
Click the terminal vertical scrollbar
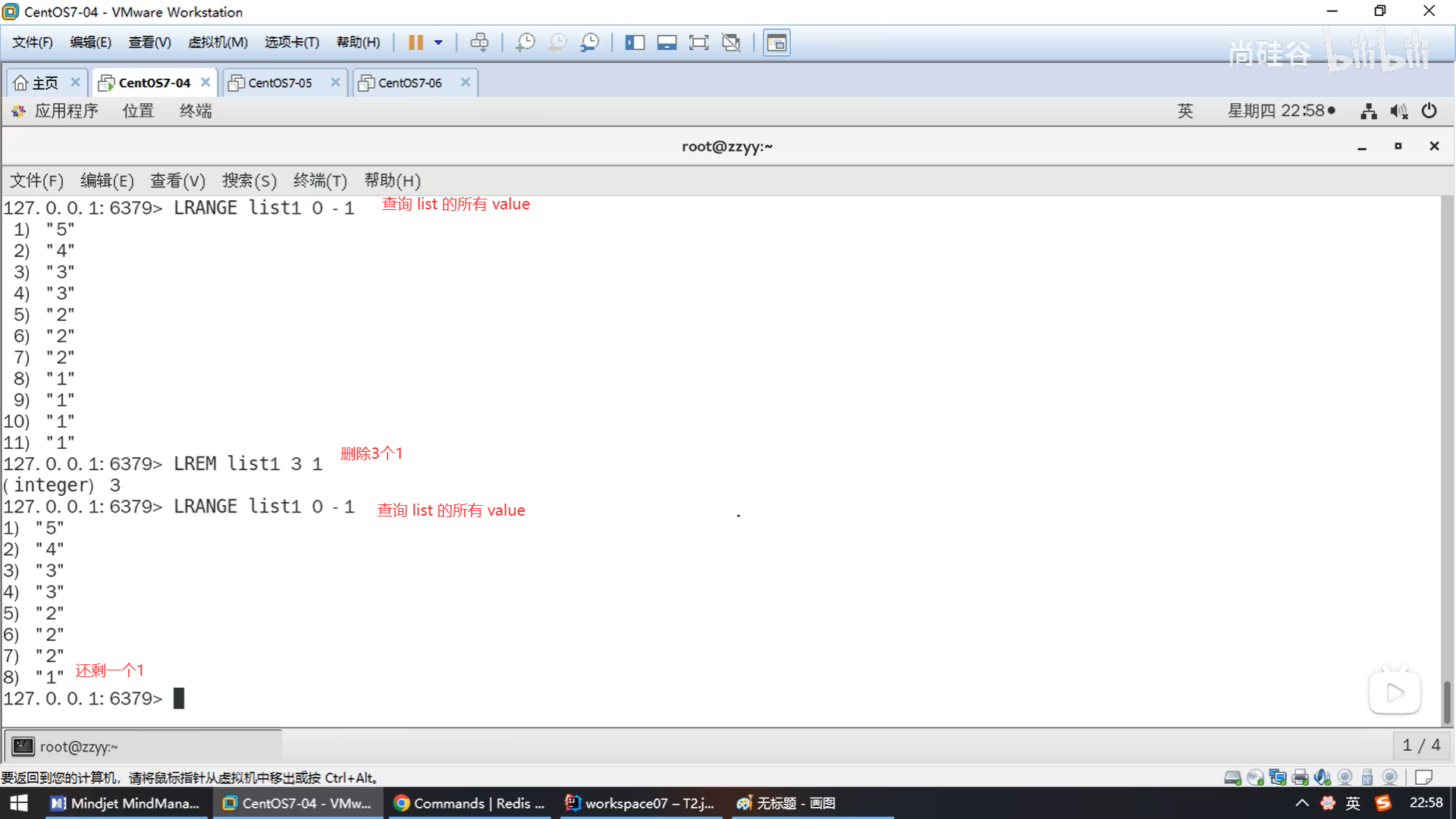[1446, 701]
